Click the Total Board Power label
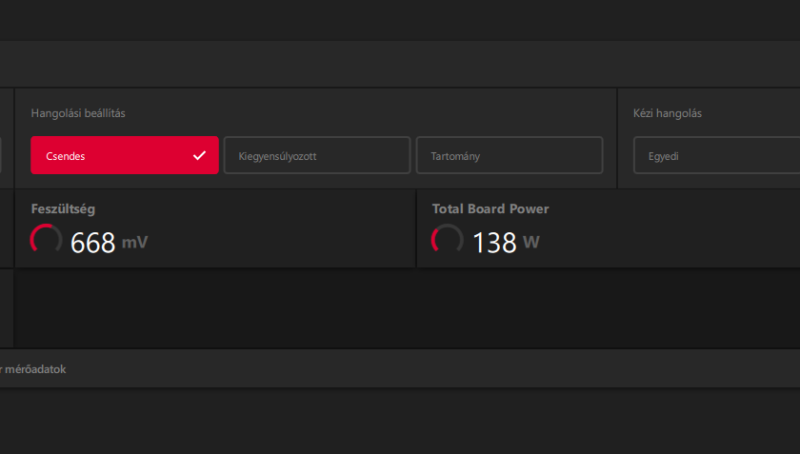Viewport: 800px width, 454px height. pyautogui.click(x=490, y=209)
